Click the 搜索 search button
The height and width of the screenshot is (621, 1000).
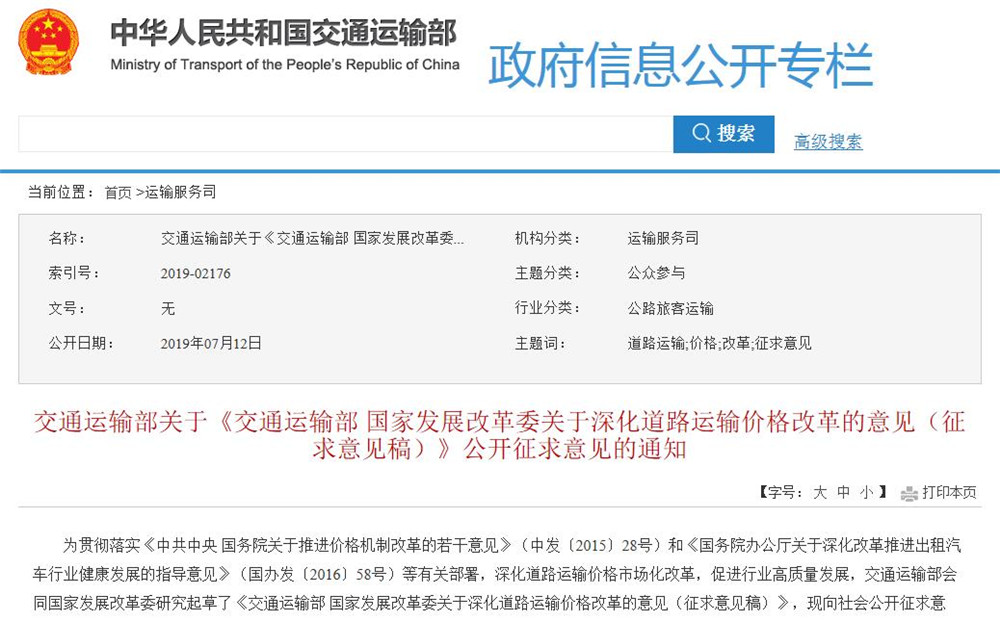coord(724,134)
